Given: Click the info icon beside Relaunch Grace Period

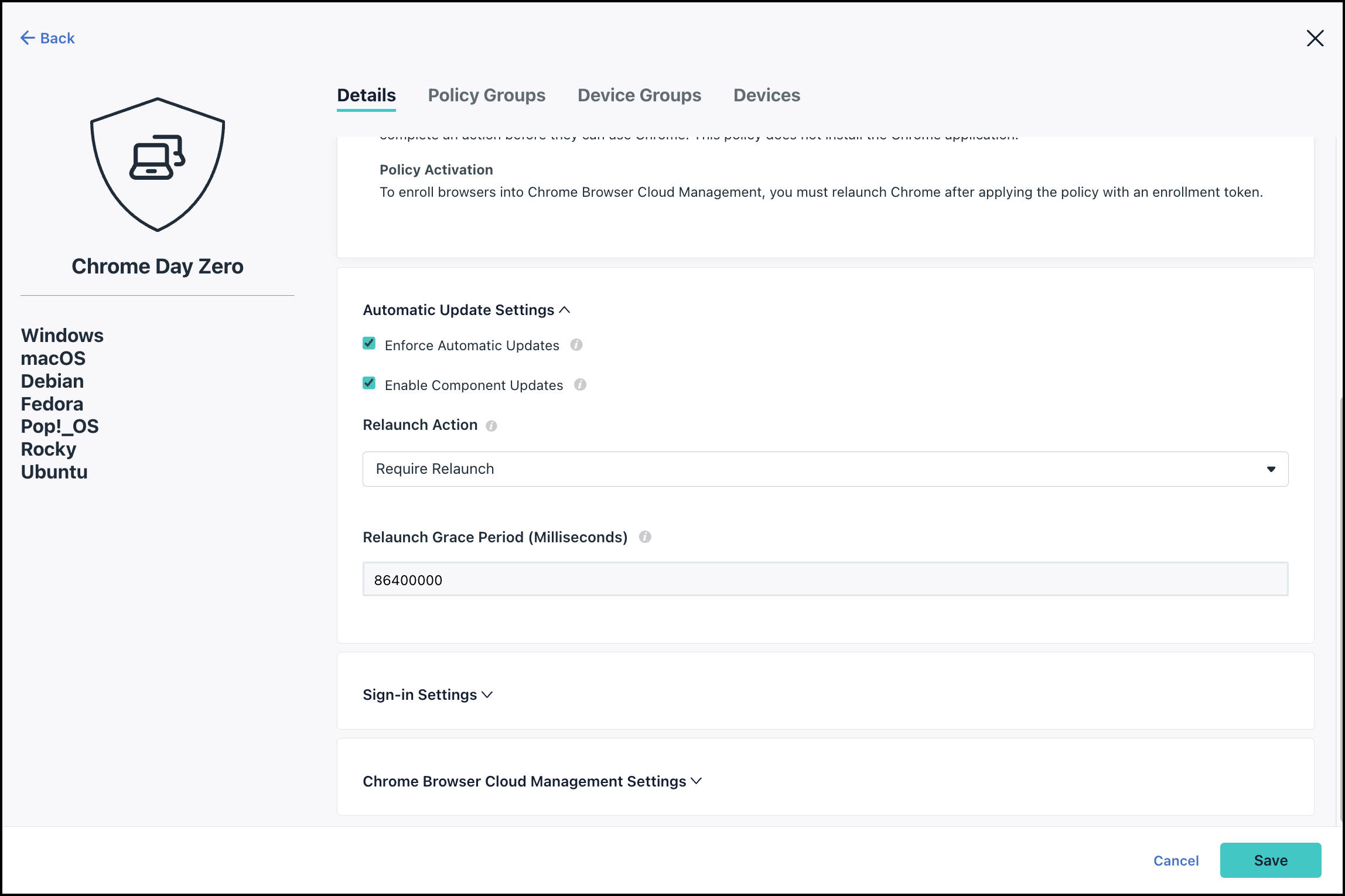Looking at the screenshot, I should (x=645, y=536).
